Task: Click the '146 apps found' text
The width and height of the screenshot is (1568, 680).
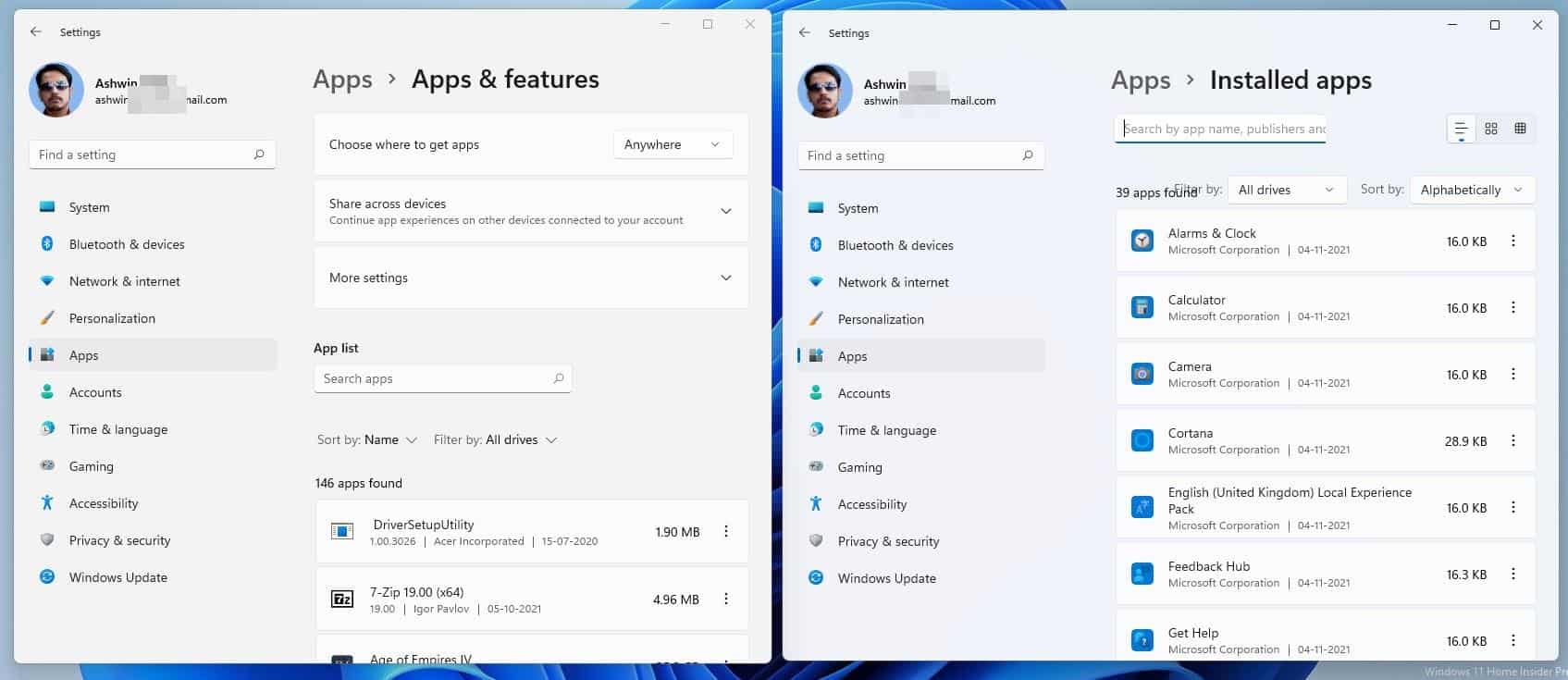Action: pos(359,483)
